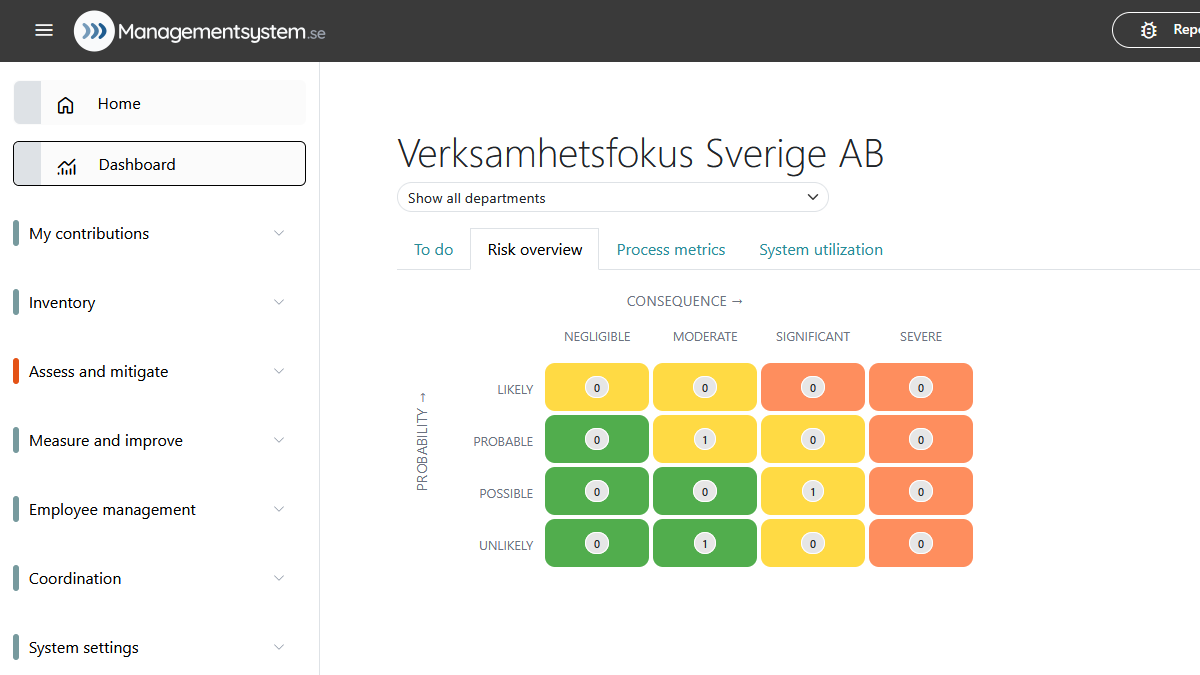The width and height of the screenshot is (1200, 675).
Task: Switch to the System utilization tab
Action: (820, 249)
